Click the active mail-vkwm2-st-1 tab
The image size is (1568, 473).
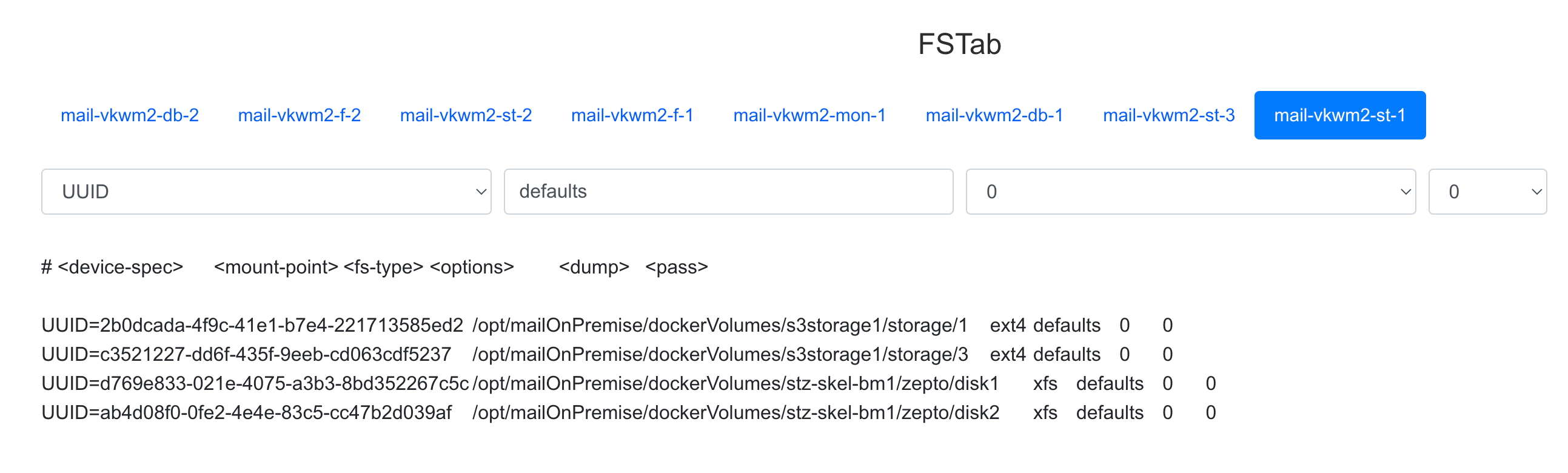tap(1339, 115)
